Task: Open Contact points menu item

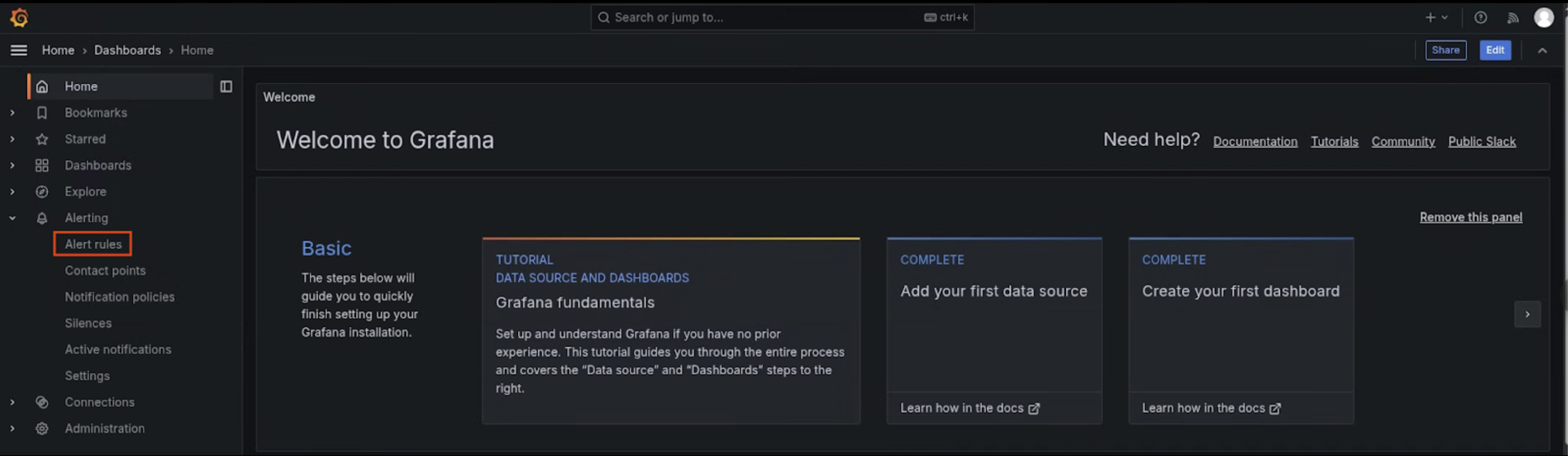Action: (x=106, y=271)
